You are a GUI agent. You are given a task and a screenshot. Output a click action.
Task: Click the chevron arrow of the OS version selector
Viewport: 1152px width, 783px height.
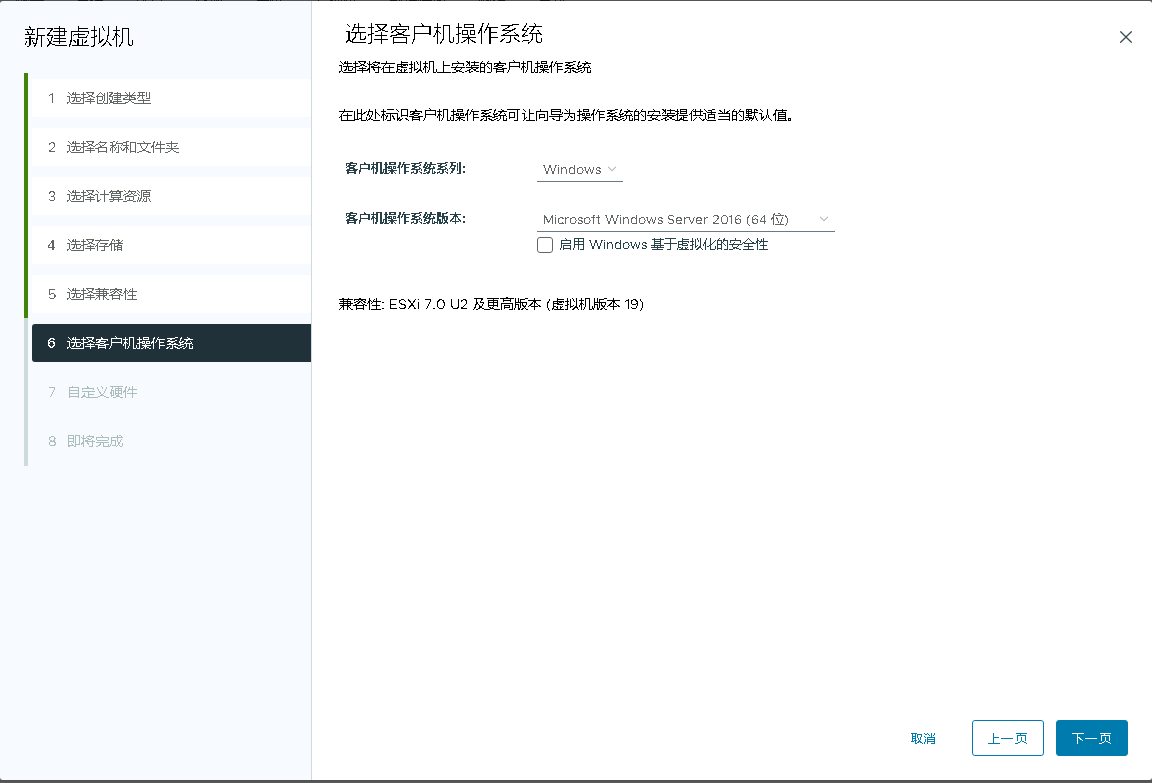click(824, 219)
